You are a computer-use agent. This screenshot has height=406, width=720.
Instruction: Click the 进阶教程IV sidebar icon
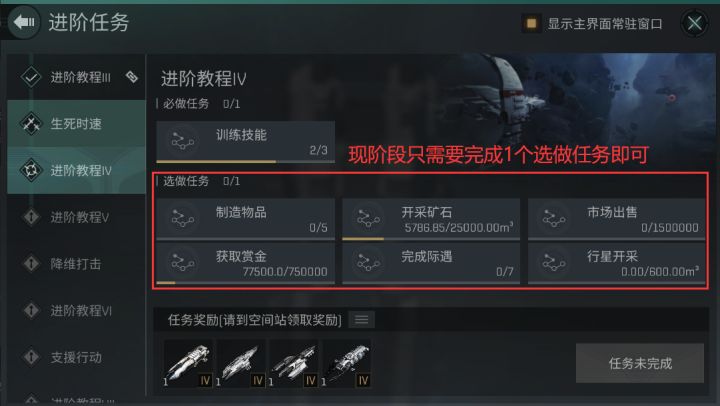31,170
